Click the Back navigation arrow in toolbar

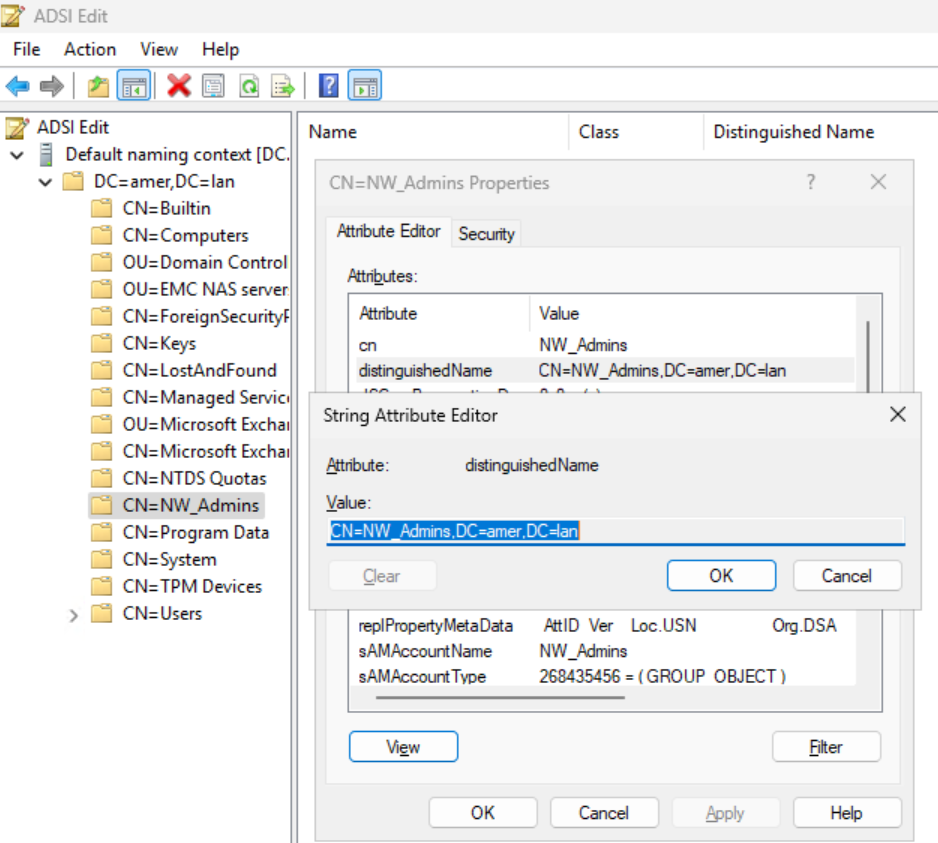(18, 85)
